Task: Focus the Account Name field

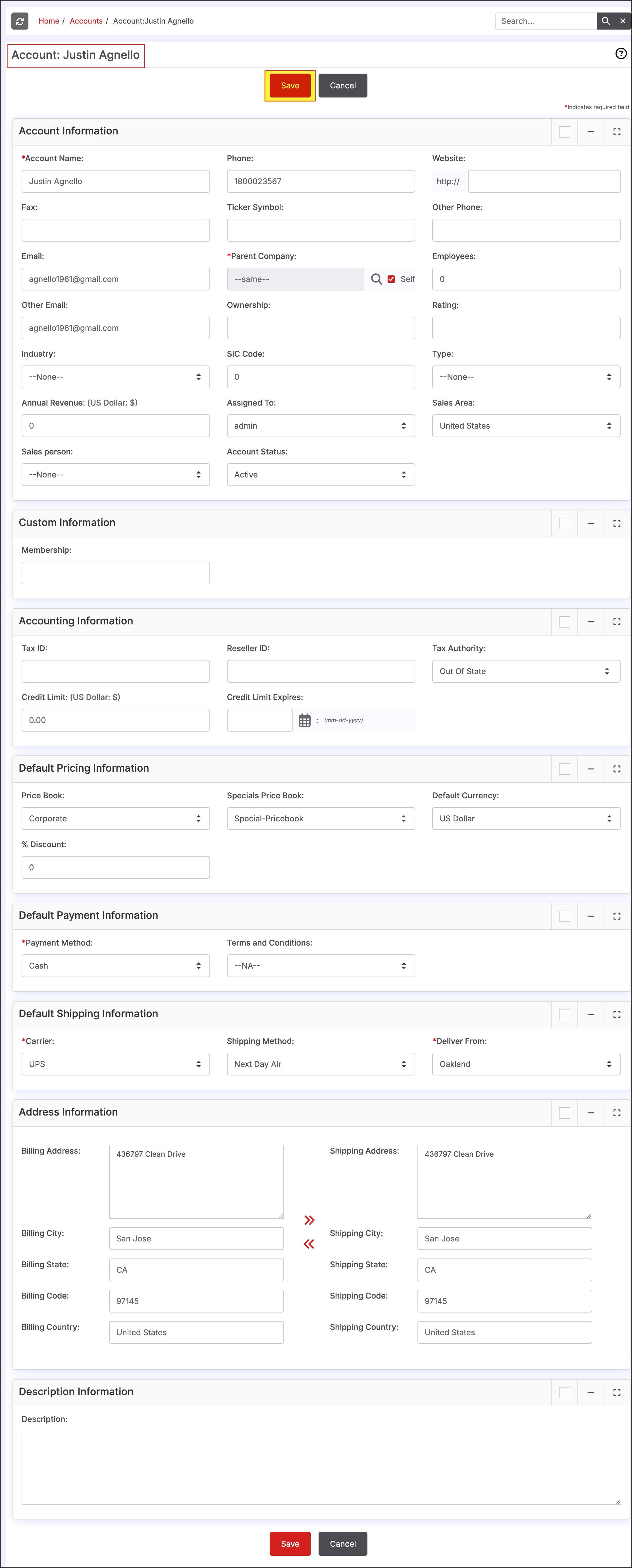Action: click(116, 181)
